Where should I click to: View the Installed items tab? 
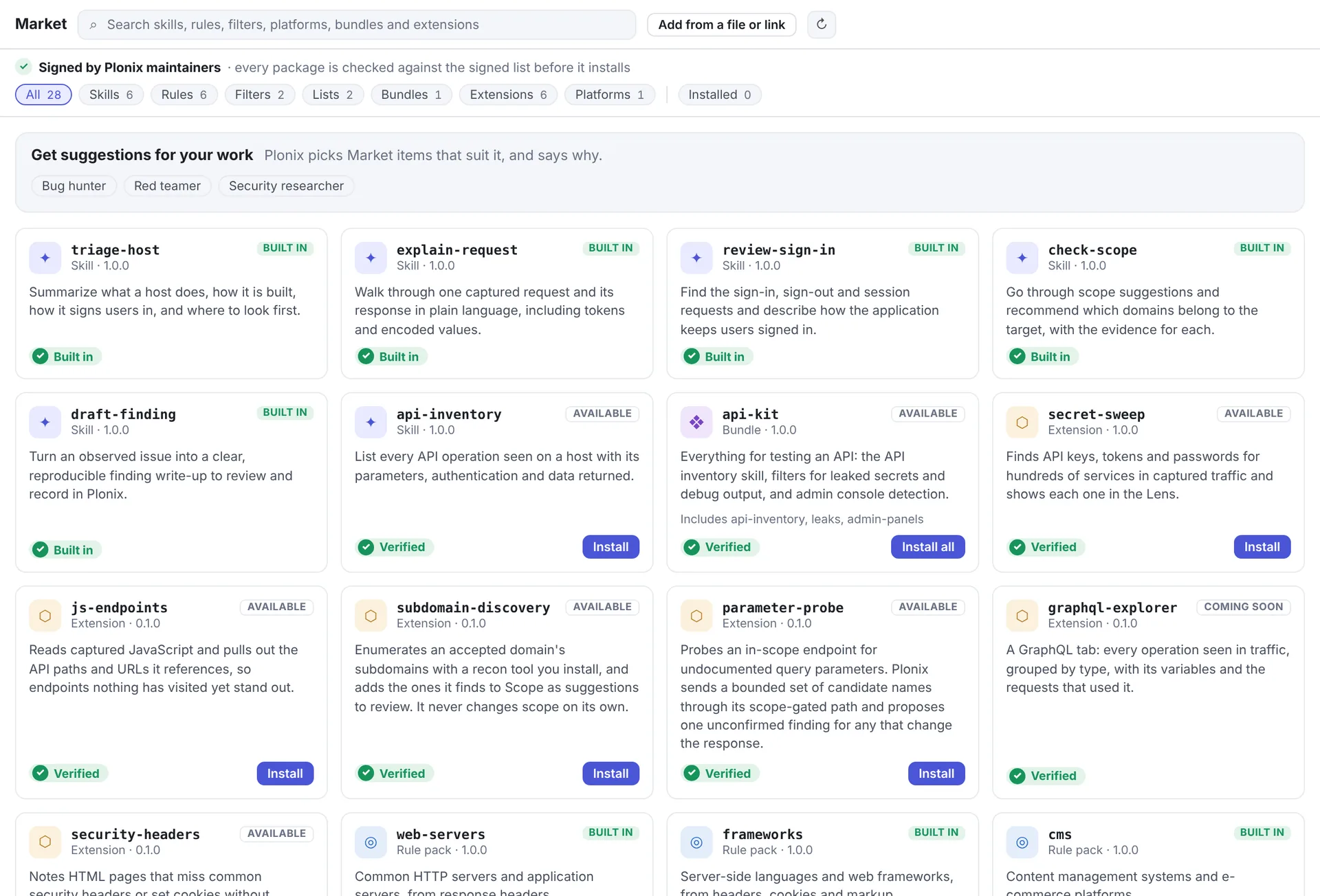click(x=719, y=95)
